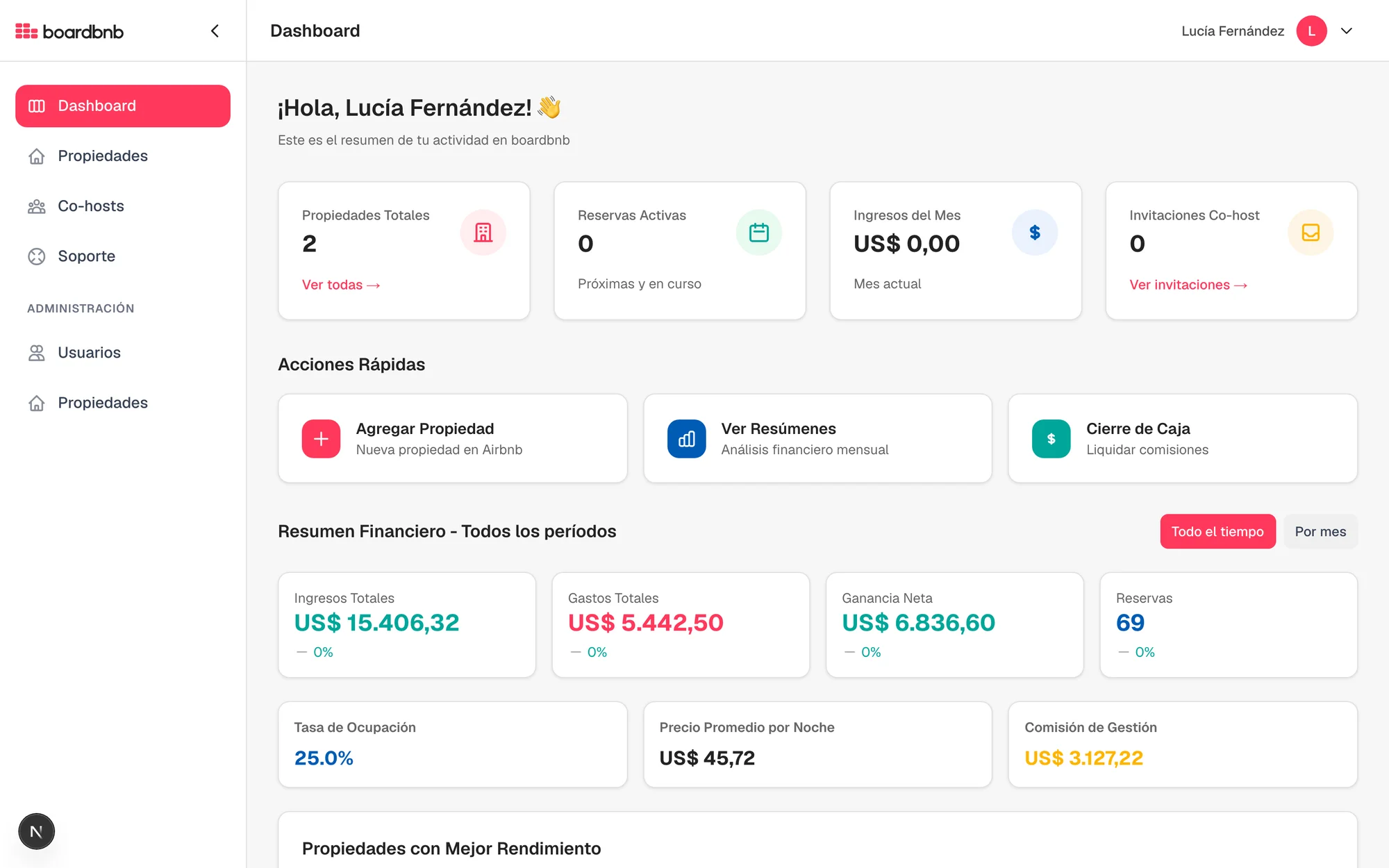Screen dimensions: 1389x868
Task: Click the 0% trend under Ingresos Totales
Action: [323, 652]
